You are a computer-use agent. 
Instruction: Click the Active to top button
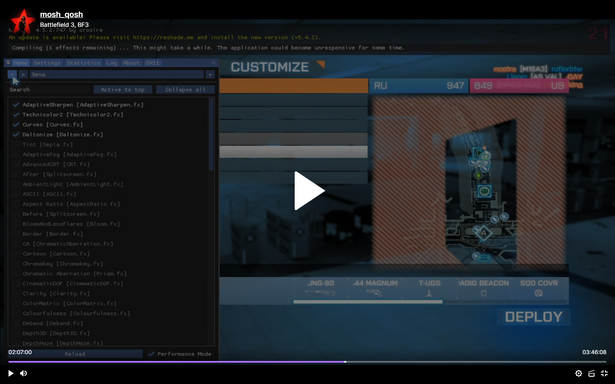[123, 89]
